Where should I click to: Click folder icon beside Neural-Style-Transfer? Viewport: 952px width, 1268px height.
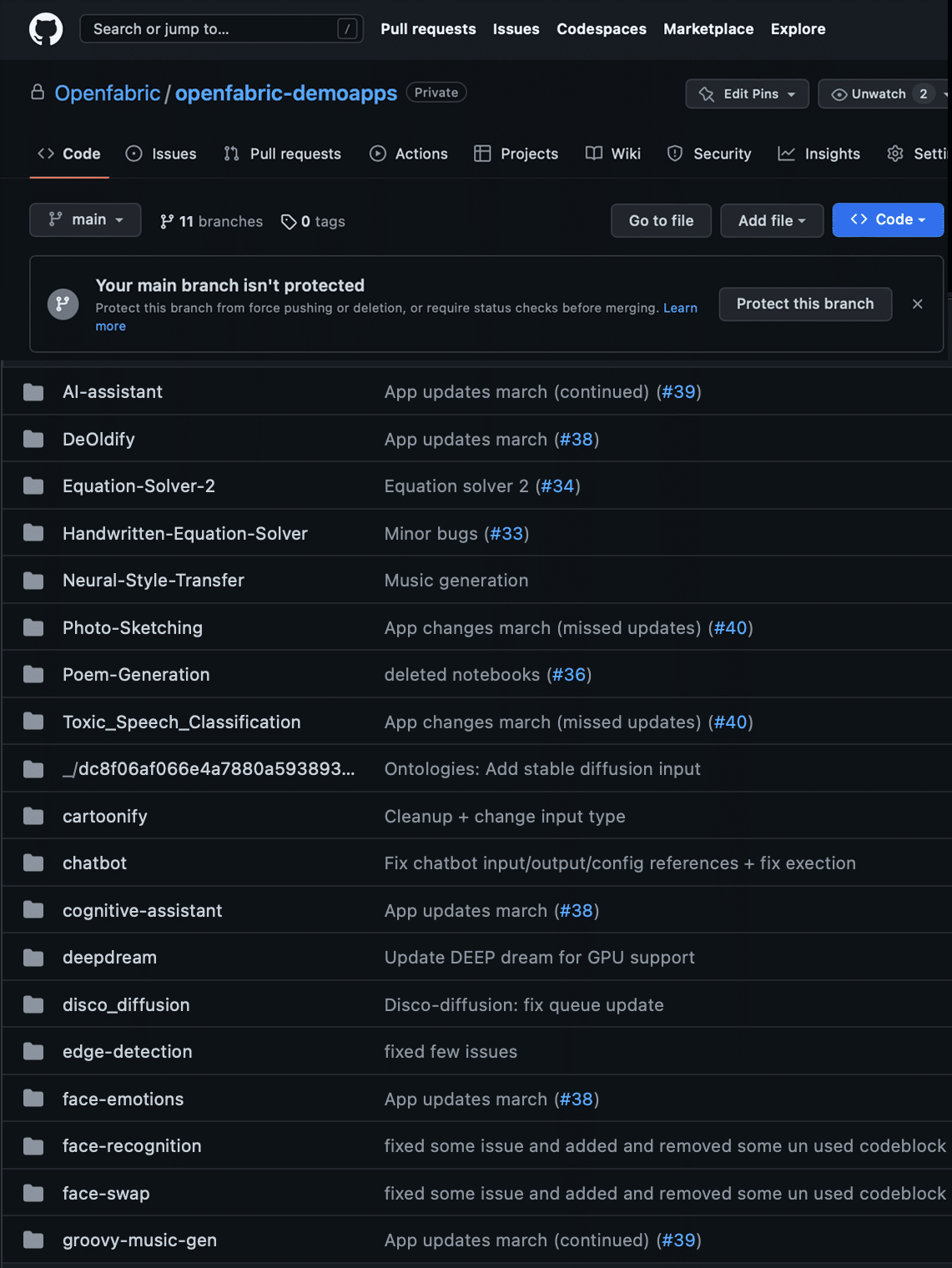coord(33,581)
